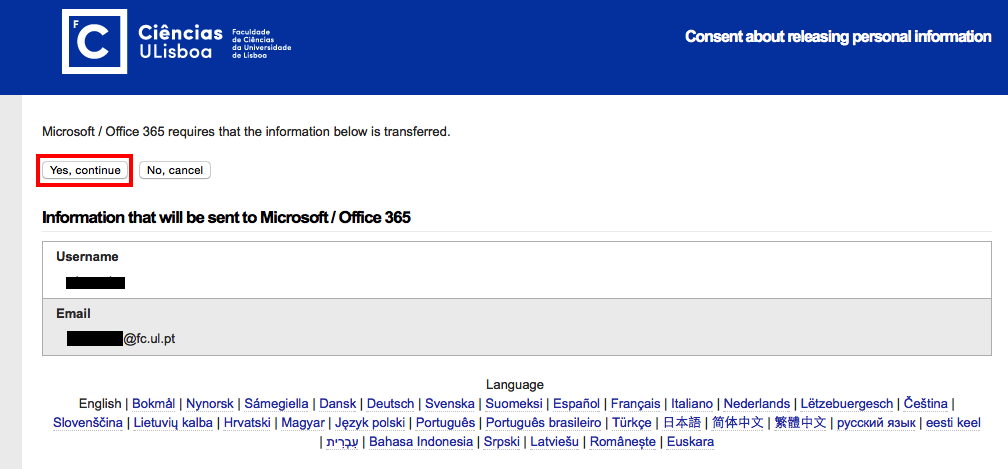
Task: Switch language to Suomeksi
Action: tap(514, 403)
